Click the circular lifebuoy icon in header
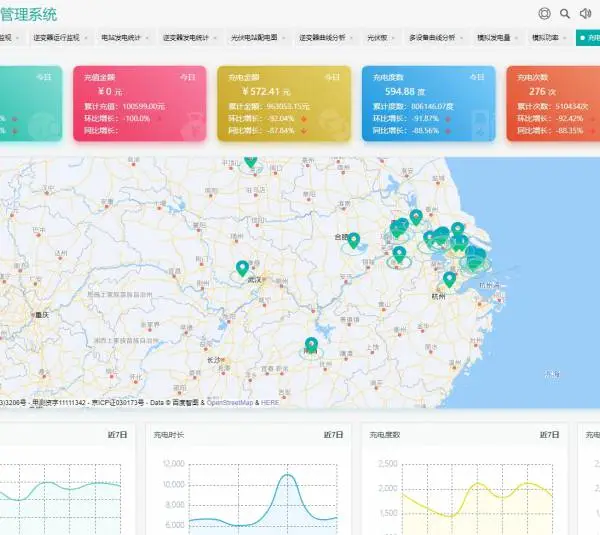600x535 pixels. click(x=545, y=14)
